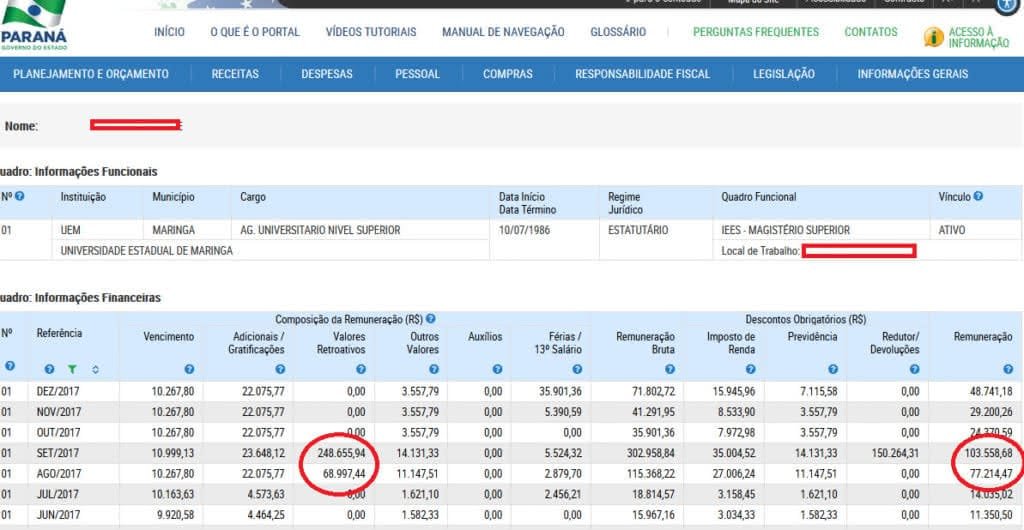This screenshot has height=530, width=1024.
Task: Open the Glossário link
Action: click(618, 32)
